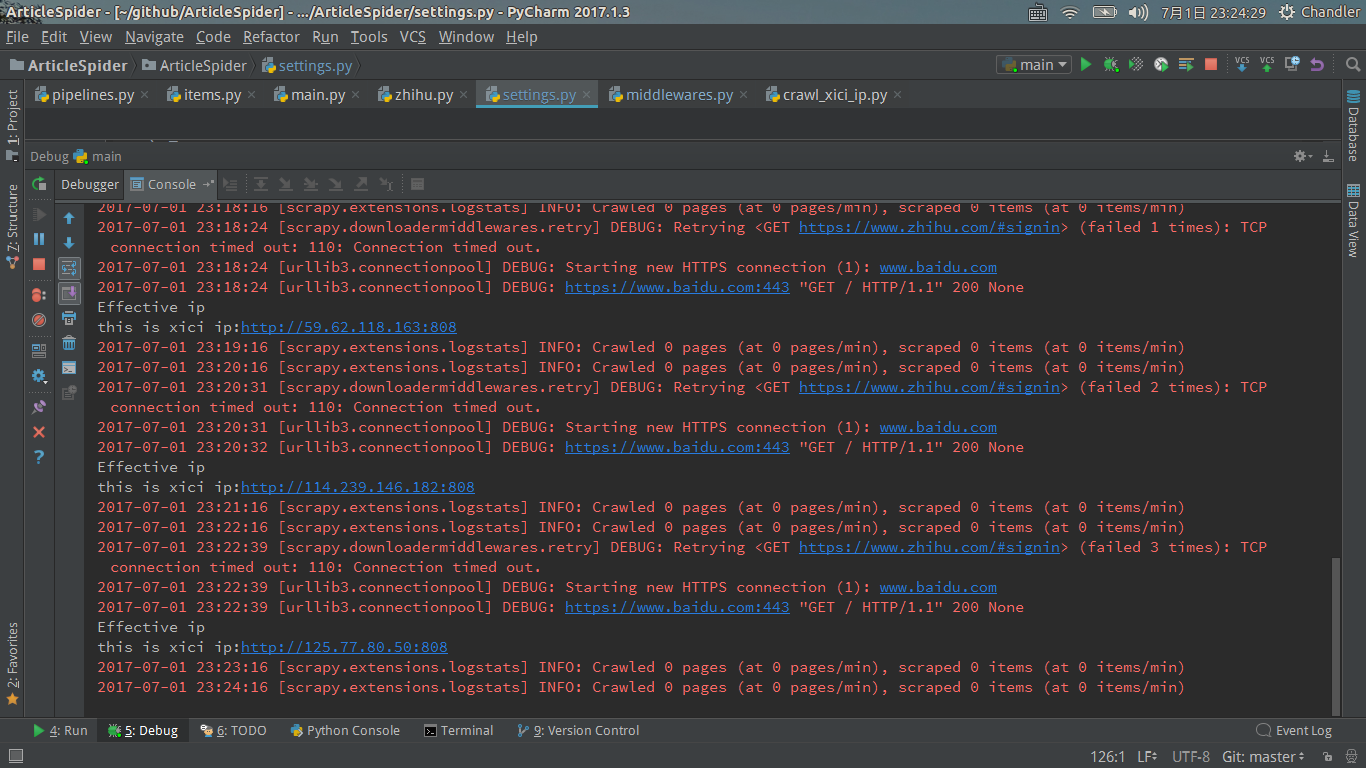
Task: Click www.baidu.com link at 23:18:24
Action: pyautogui.click(x=938, y=267)
